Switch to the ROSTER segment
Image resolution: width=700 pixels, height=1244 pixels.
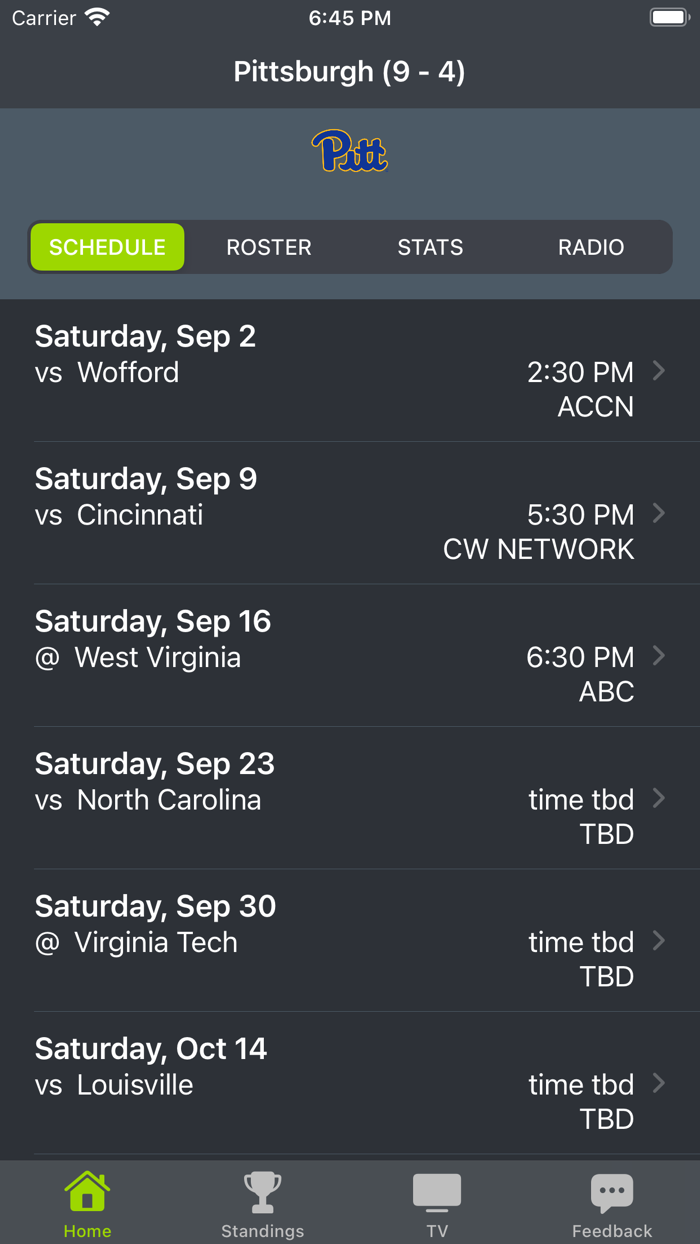[x=269, y=247]
